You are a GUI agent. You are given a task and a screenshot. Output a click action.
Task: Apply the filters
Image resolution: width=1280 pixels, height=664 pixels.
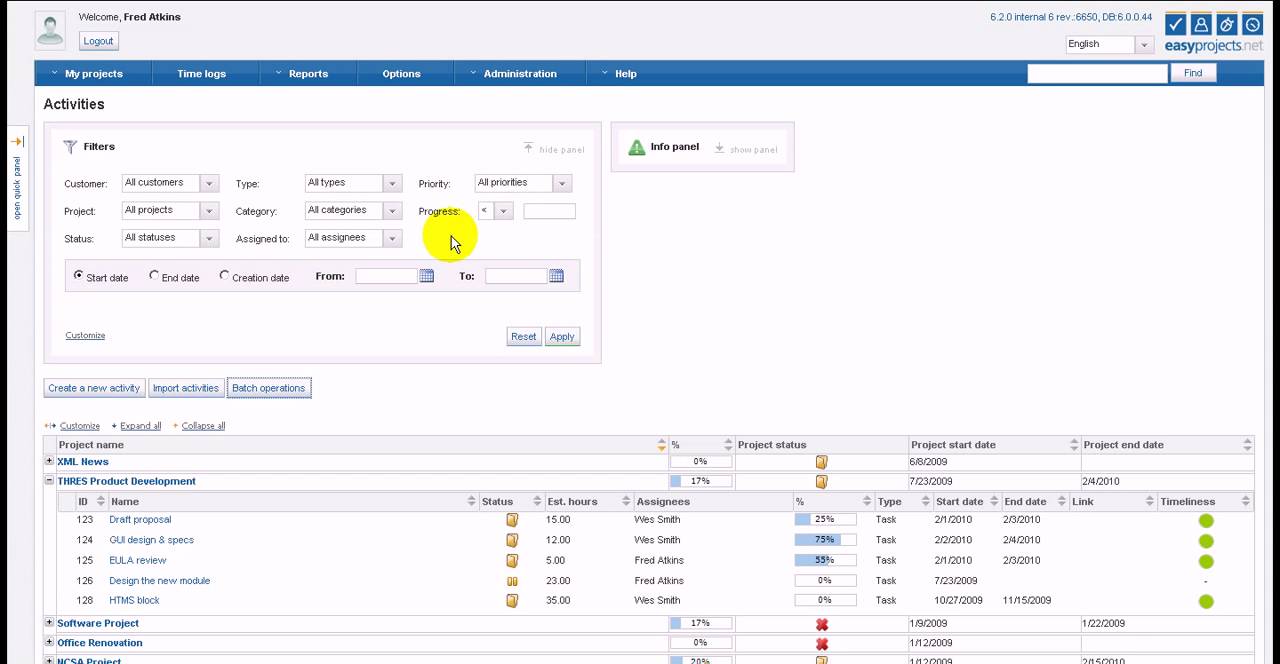coord(562,337)
